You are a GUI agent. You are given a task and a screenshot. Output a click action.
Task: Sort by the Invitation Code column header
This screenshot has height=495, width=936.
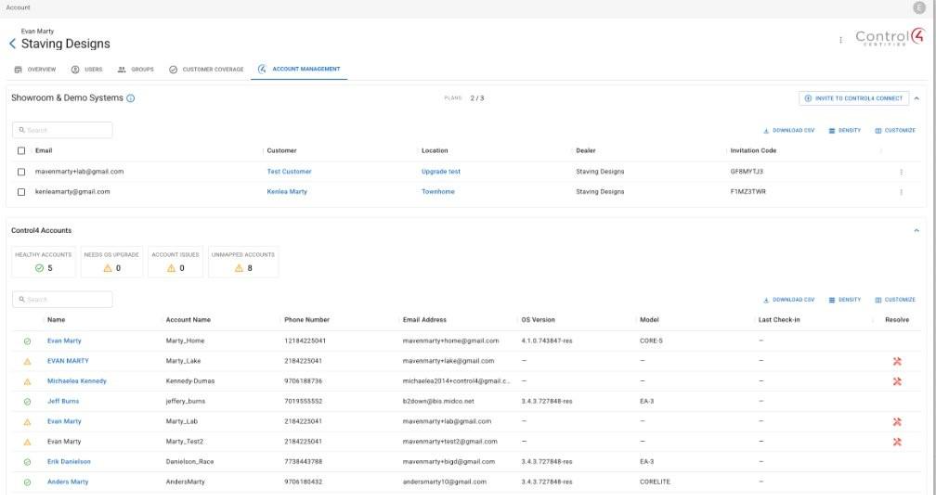tap(753, 151)
